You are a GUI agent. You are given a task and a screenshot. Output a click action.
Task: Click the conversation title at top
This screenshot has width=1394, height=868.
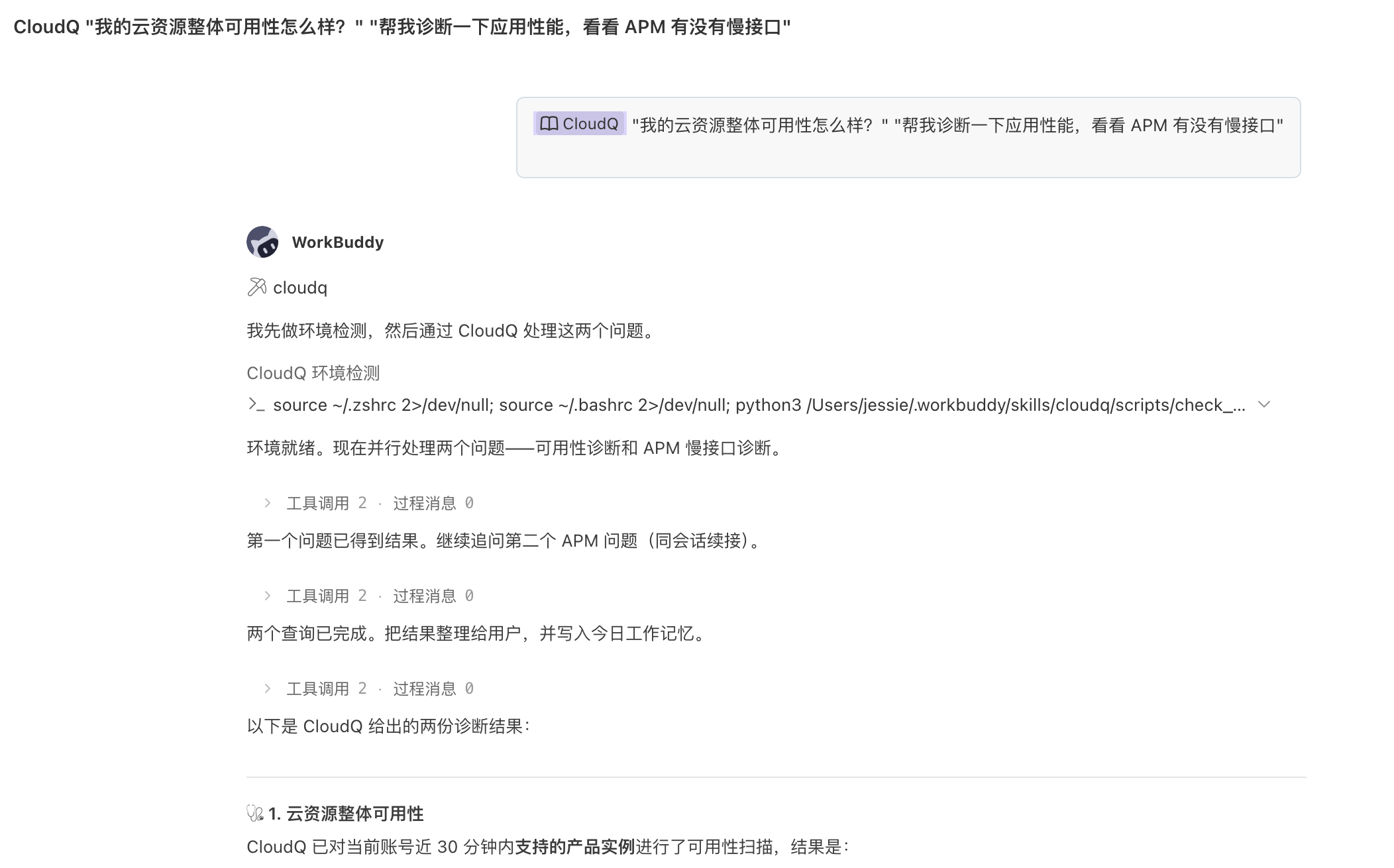pos(402,27)
